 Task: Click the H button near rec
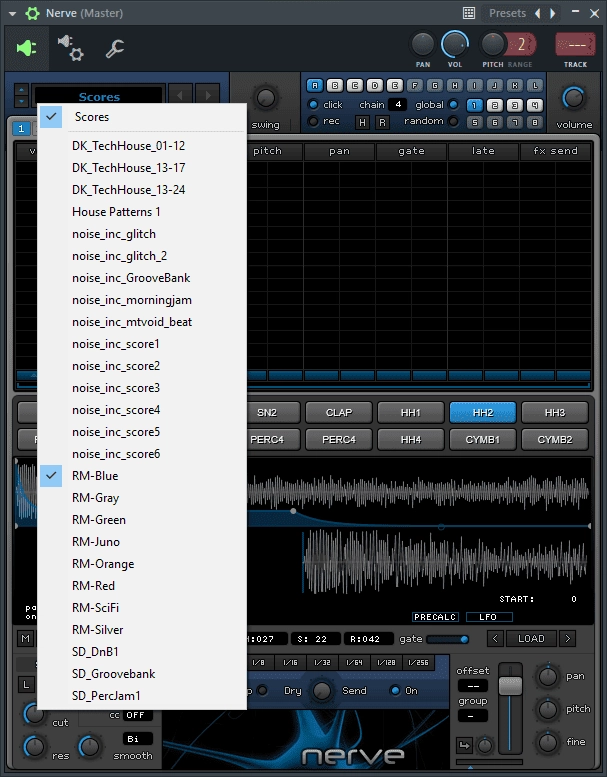click(362, 122)
